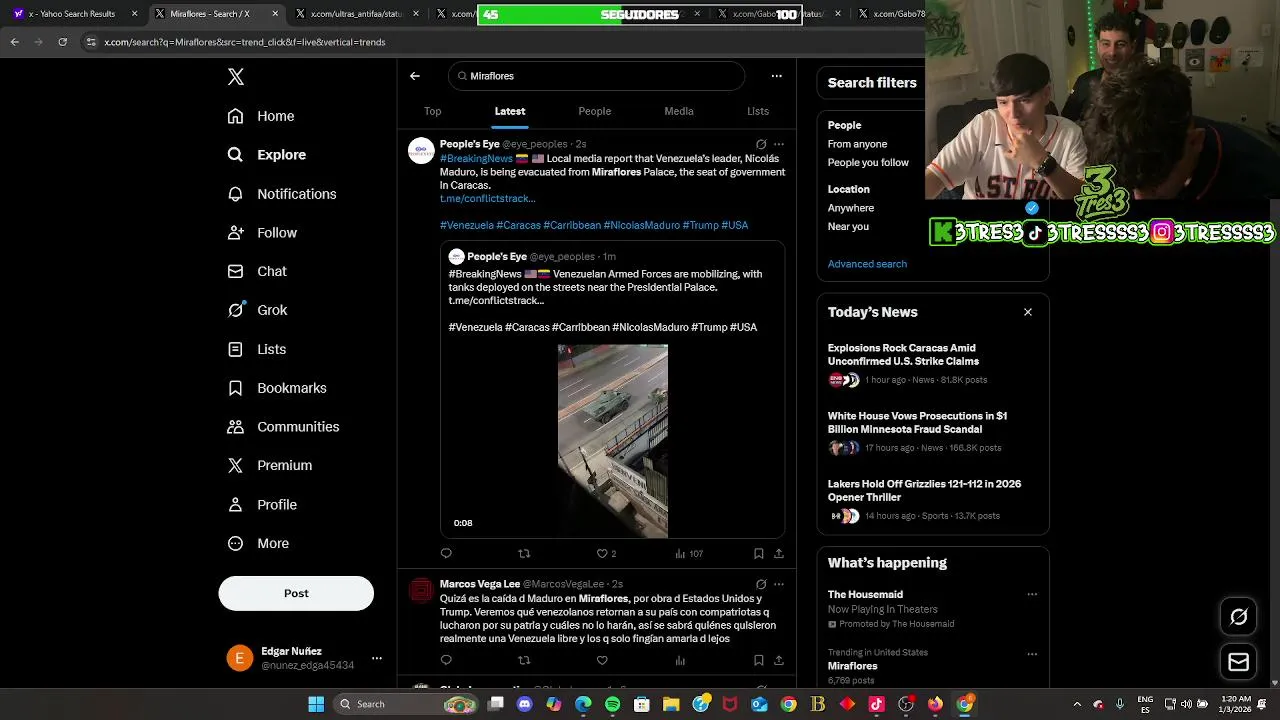Open the Follow page in the sidebar
The width and height of the screenshot is (1280, 720).
(262, 233)
